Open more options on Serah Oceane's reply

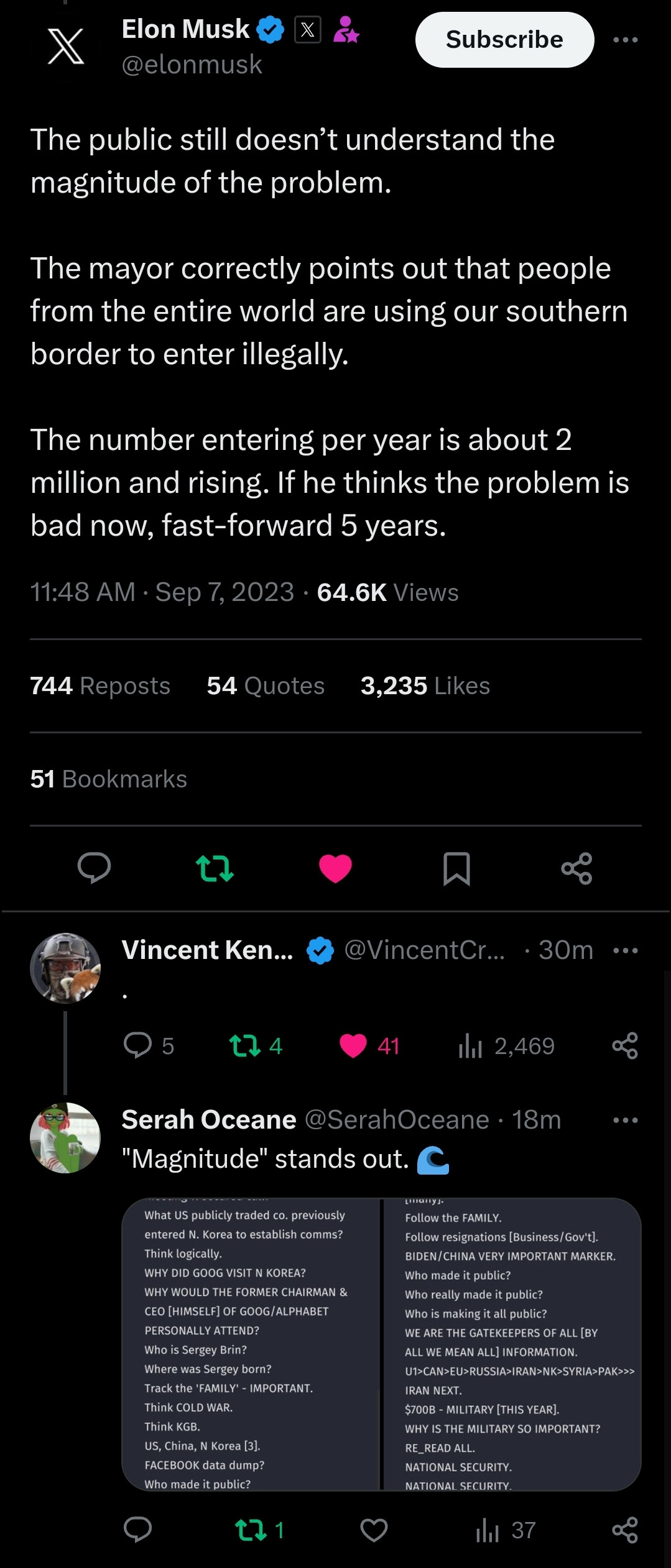click(x=625, y=1120)
